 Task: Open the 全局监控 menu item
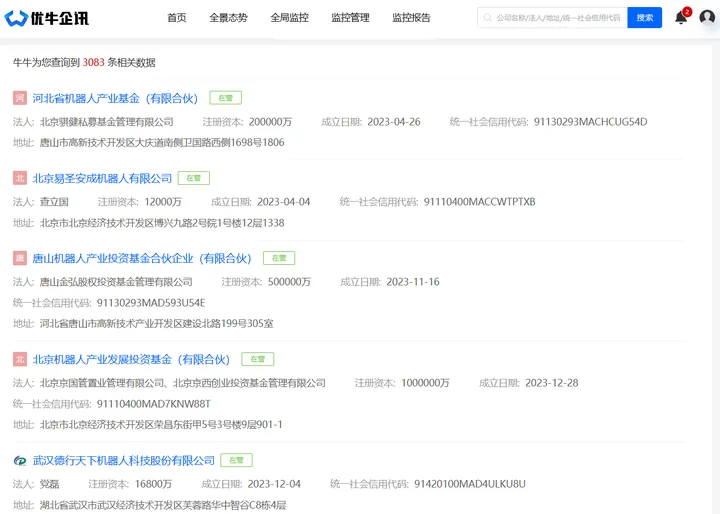pos(289,18)
